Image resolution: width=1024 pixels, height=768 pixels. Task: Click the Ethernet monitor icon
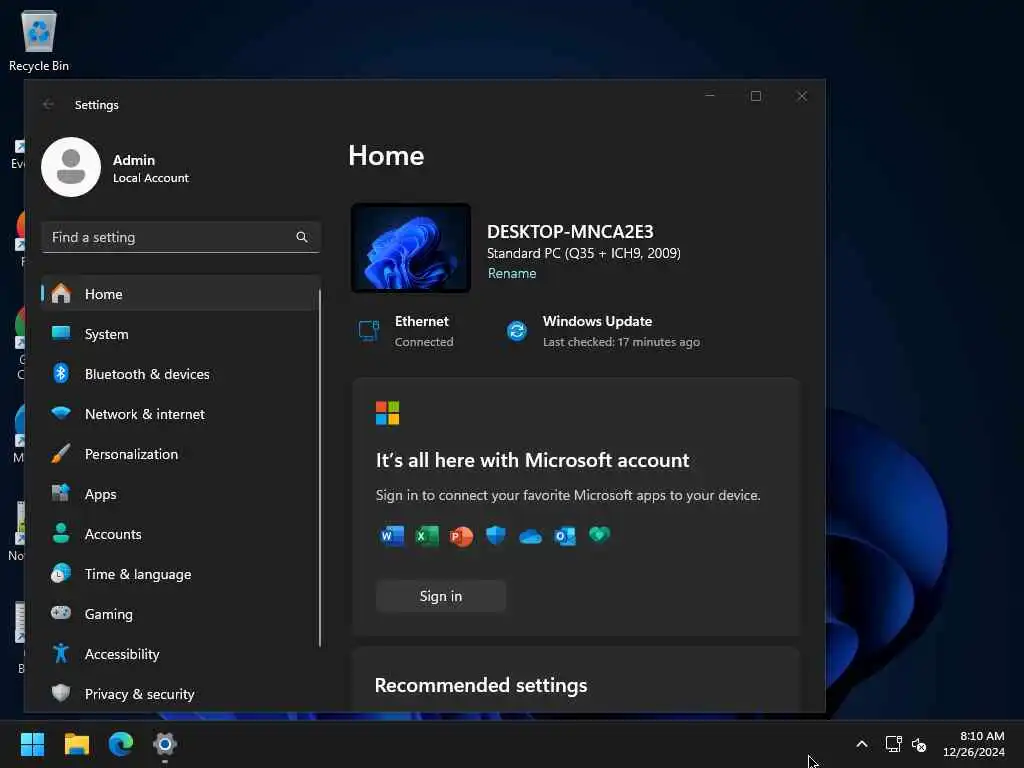[369, 330]
